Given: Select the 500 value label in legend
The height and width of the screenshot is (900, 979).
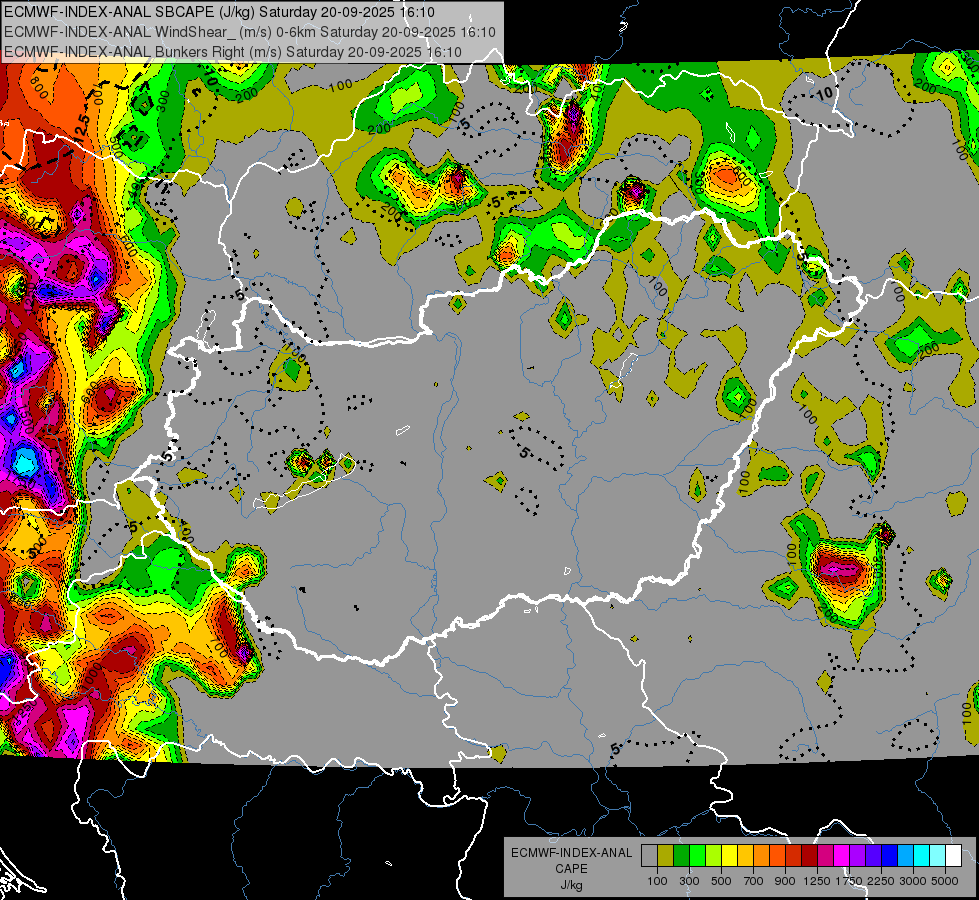Looking at the screenshot, I should pos(721,880).
